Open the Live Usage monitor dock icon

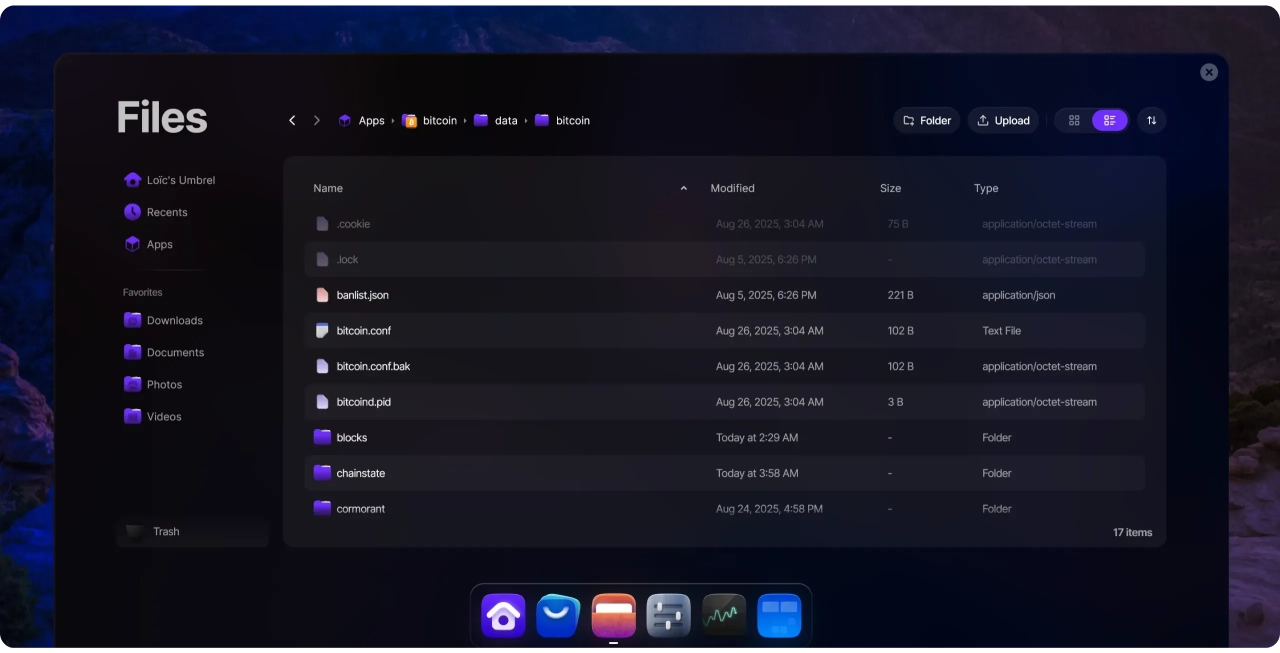pos(724,616)
